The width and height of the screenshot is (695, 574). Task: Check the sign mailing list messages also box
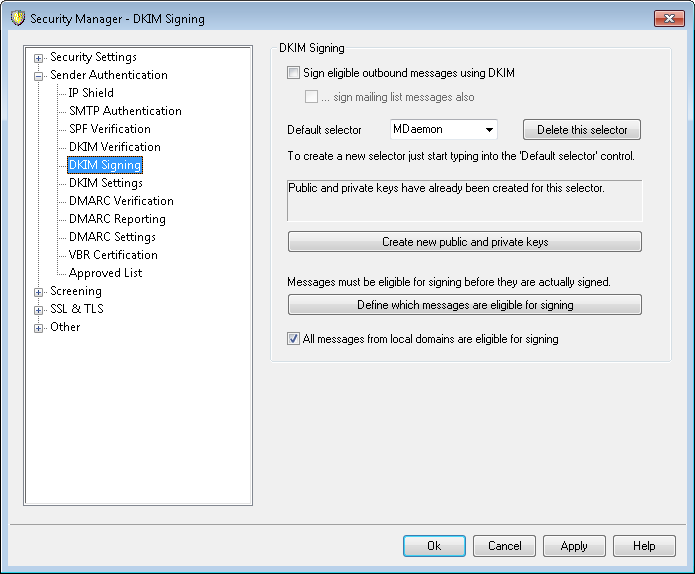point(311,97)
